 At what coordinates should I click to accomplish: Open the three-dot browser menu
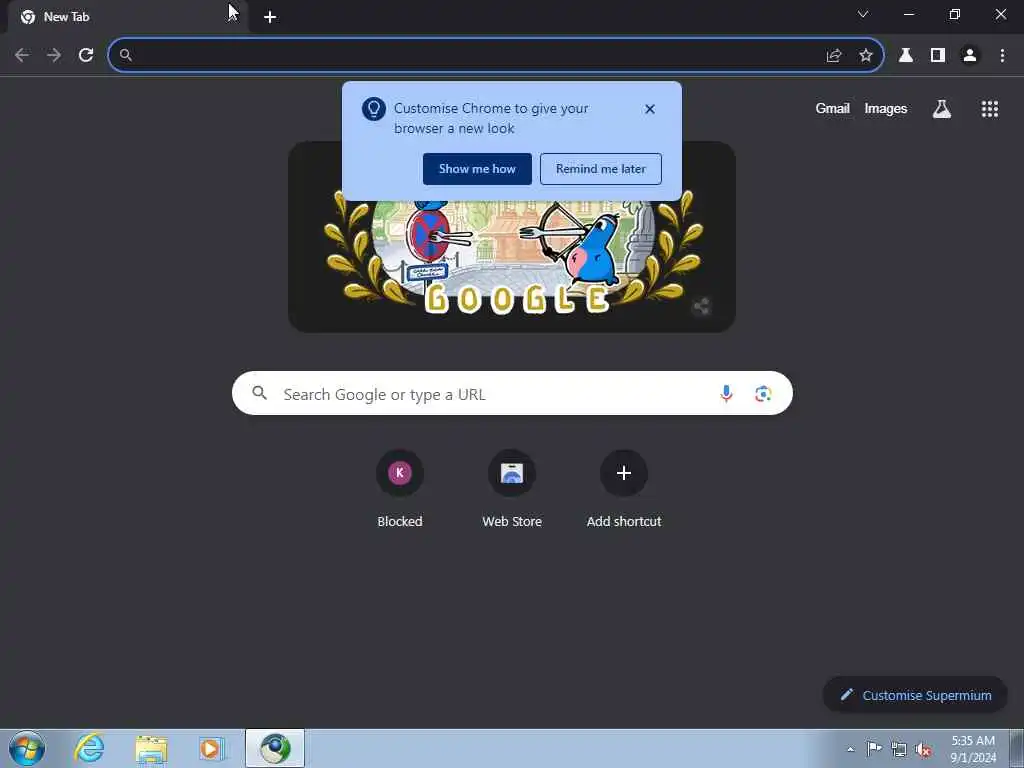[1002, 56]
